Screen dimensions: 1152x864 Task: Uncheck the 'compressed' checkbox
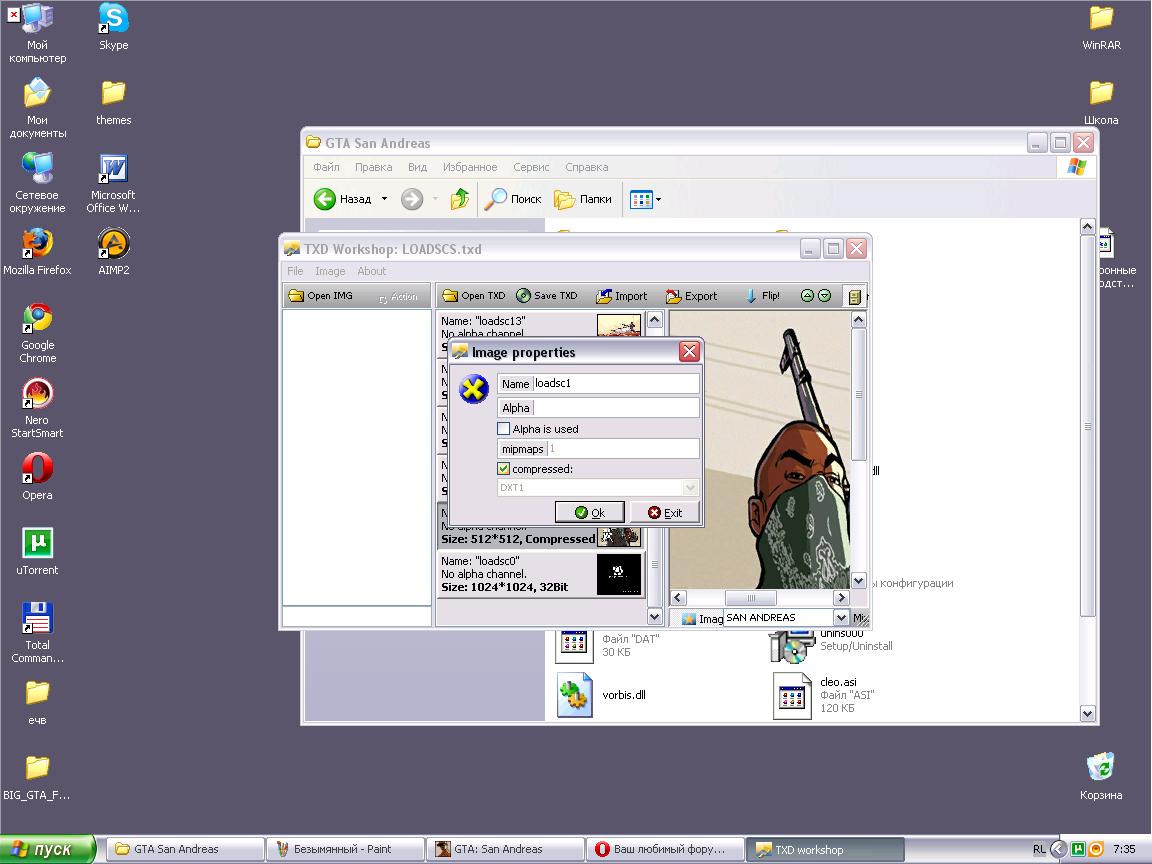coord(504,469)
